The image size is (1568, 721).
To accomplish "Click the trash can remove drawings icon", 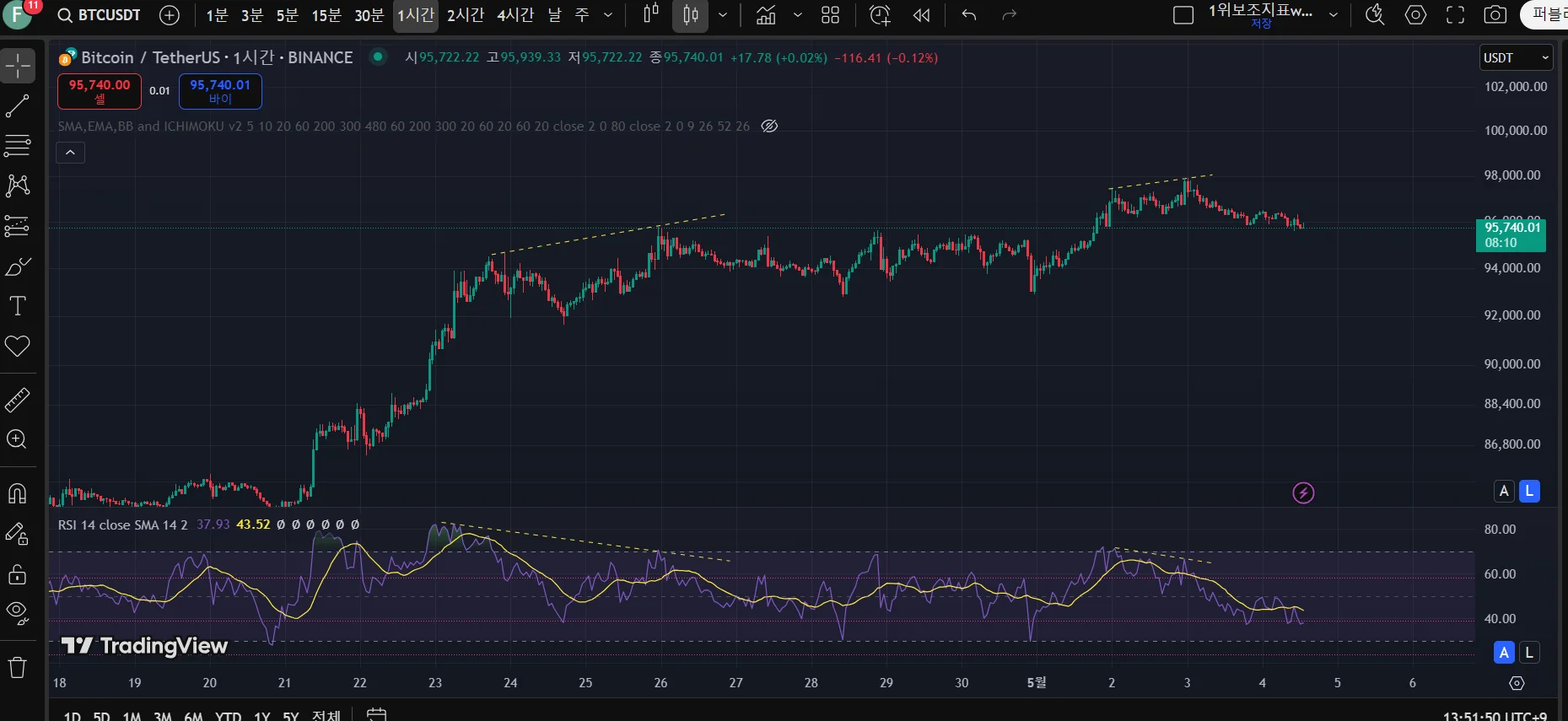I will coord(18,668).
